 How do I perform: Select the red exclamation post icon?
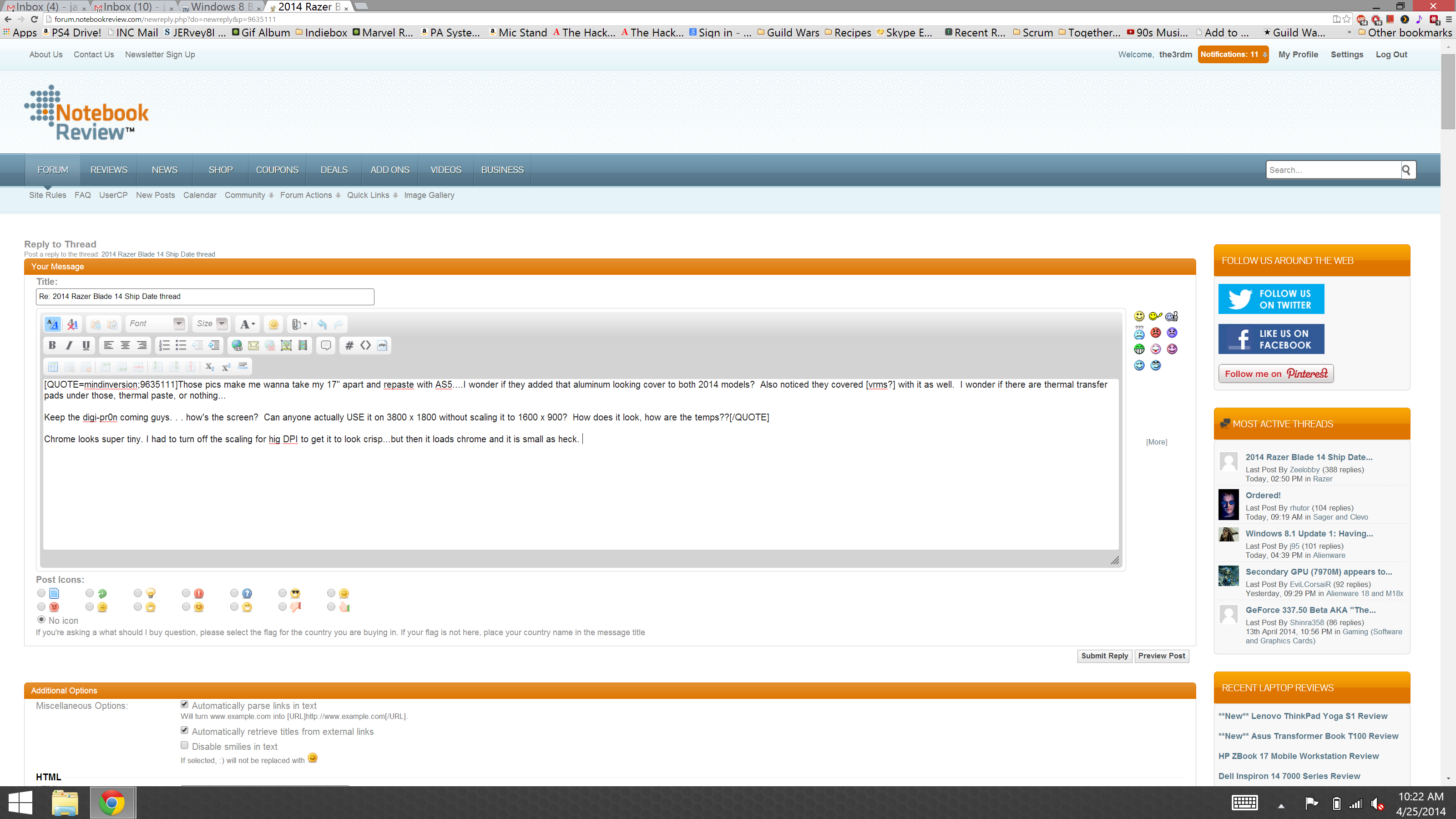pyautogui.click(x=186, y=593)
